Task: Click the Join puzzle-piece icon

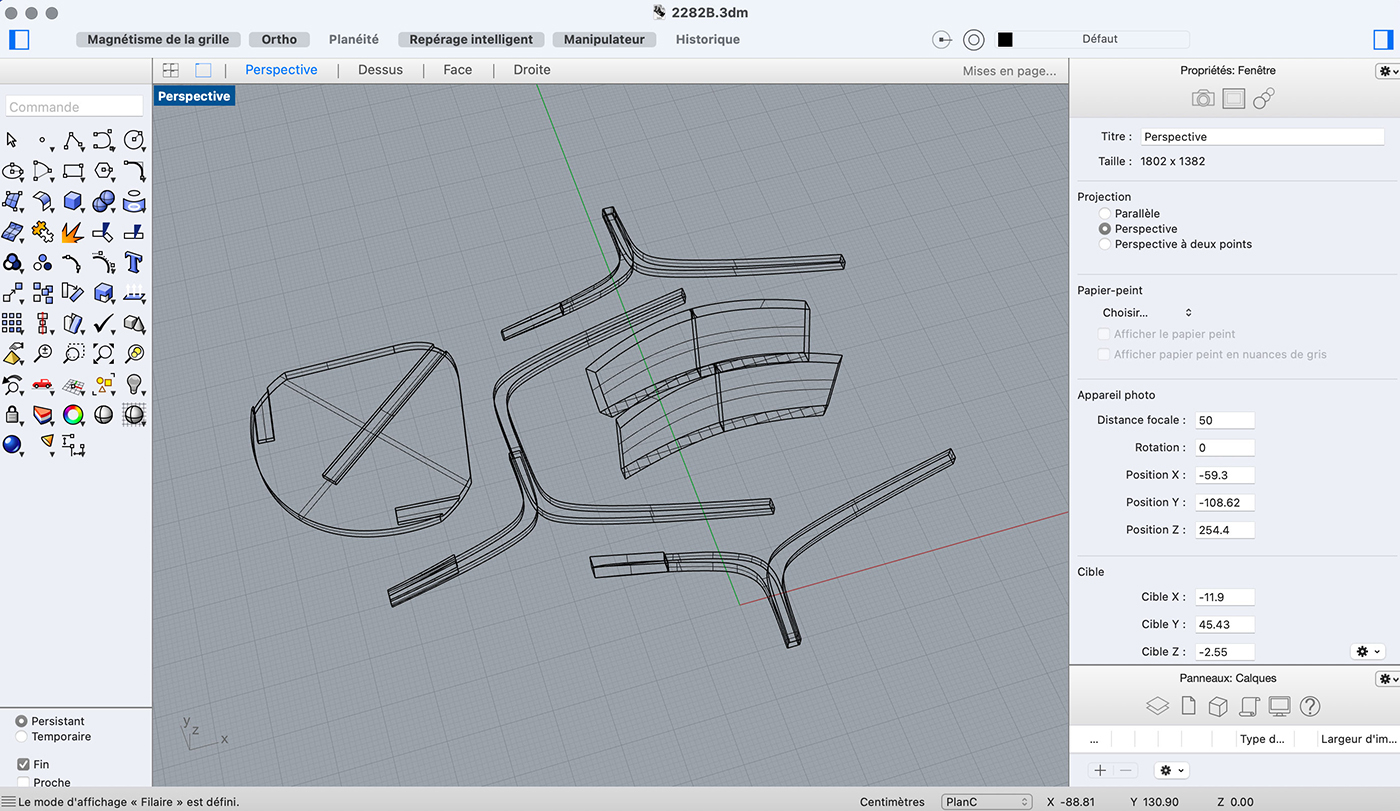Action: click(x=42, y=232)
